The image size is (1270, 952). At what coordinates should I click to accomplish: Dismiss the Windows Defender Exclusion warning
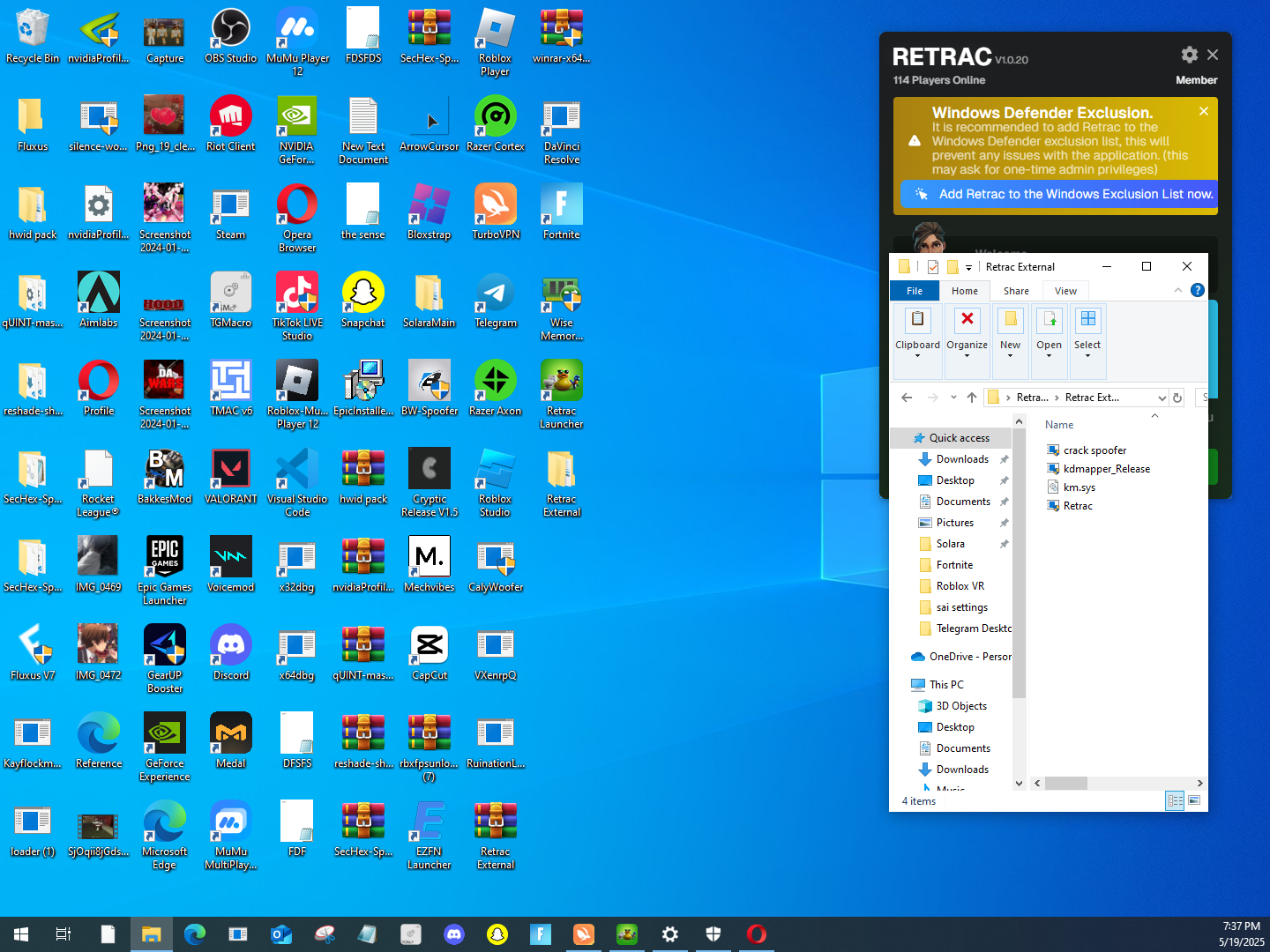(x=1204, y=111)
